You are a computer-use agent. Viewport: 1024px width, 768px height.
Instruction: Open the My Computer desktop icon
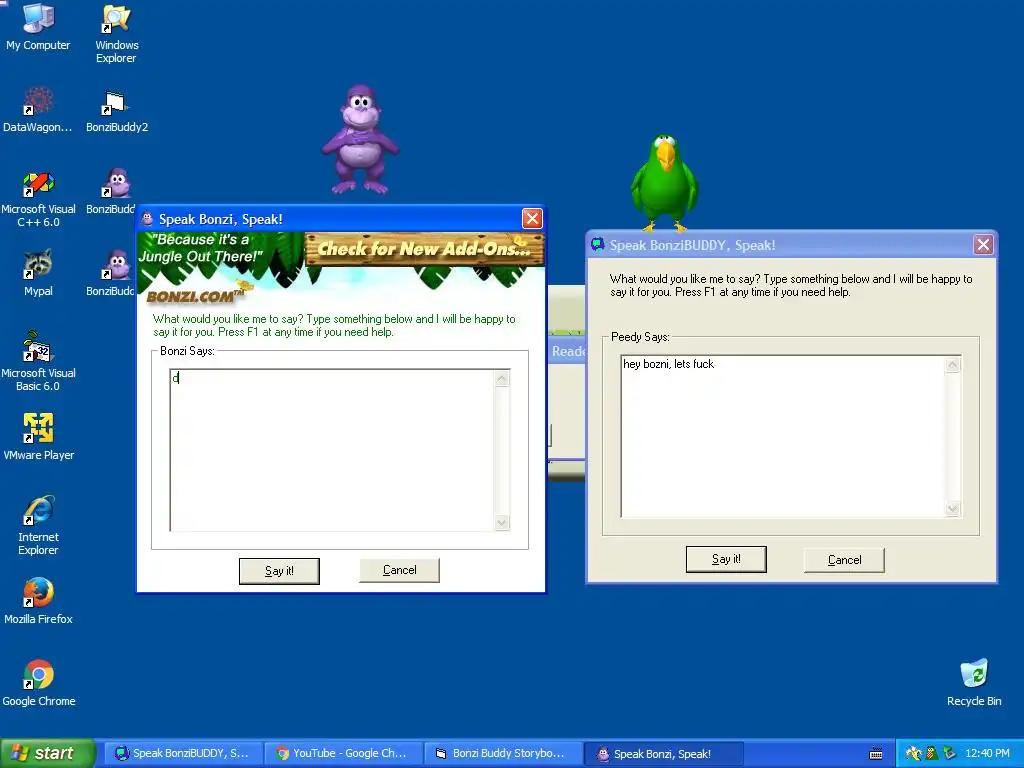coord(38,27)
